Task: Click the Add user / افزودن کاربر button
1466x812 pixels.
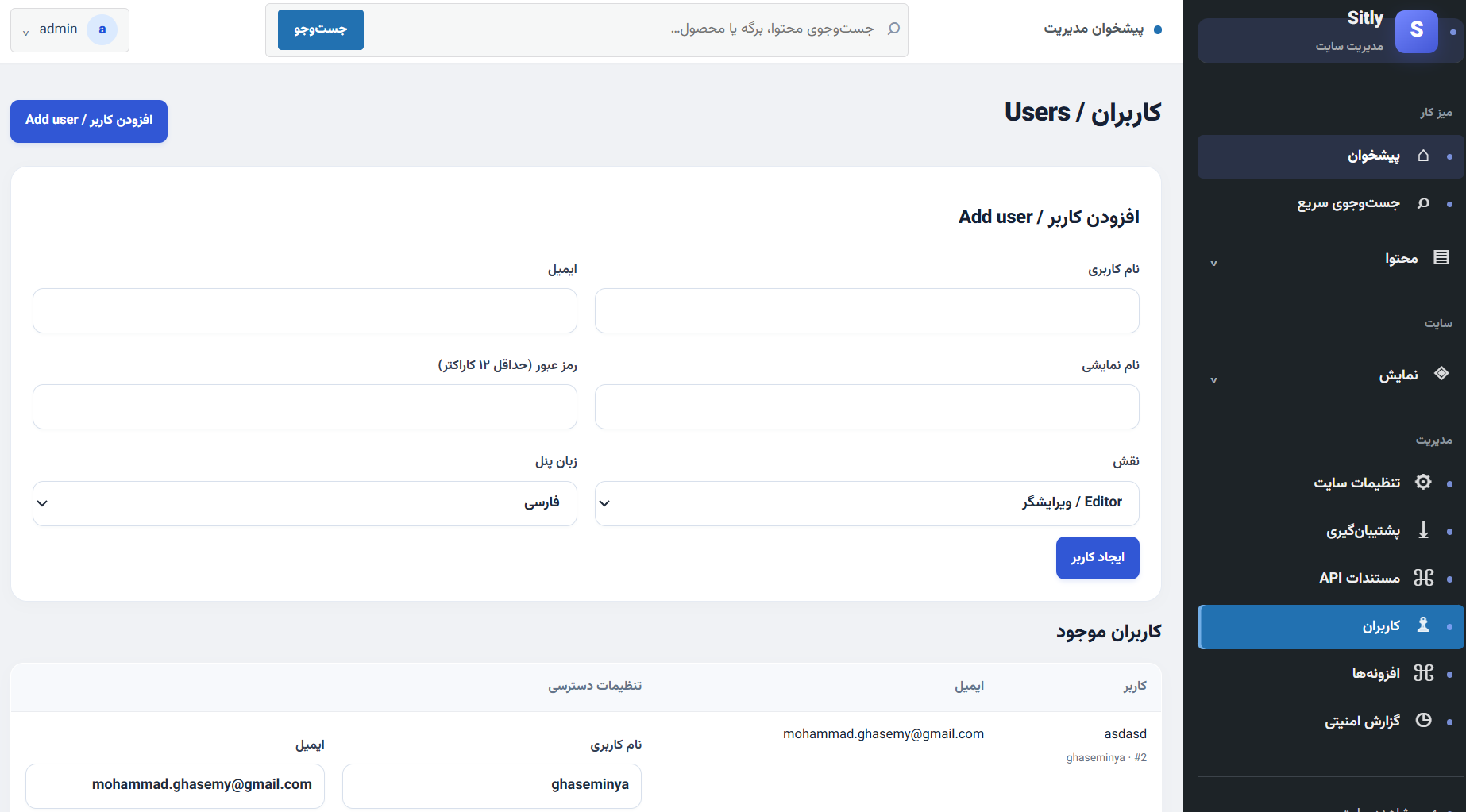Action: pos(89,121)
